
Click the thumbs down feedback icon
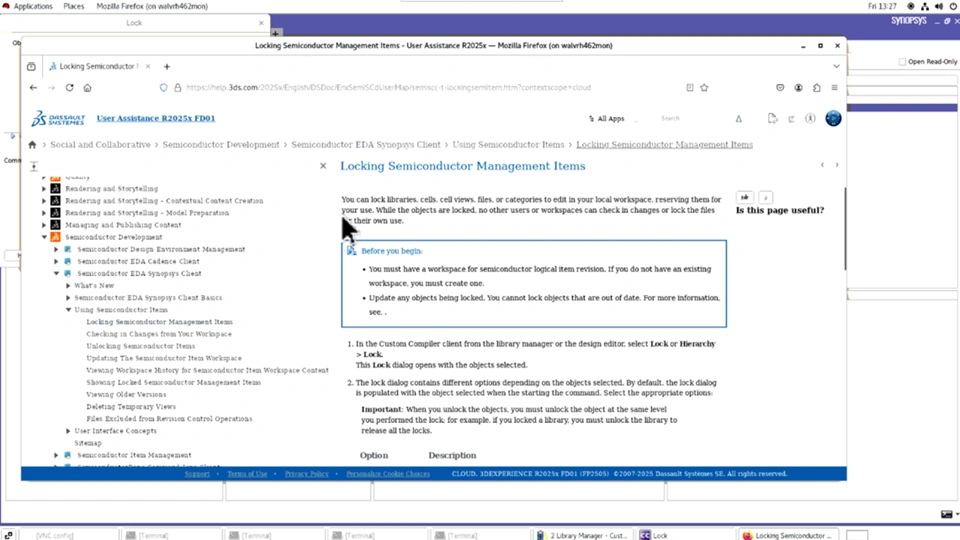click(x=765, y=197)
